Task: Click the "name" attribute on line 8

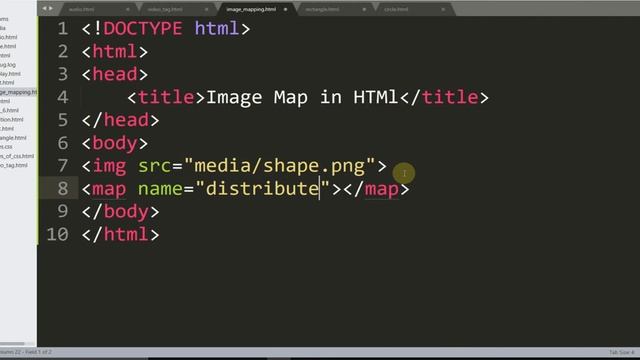Action: tap(160, 189)
